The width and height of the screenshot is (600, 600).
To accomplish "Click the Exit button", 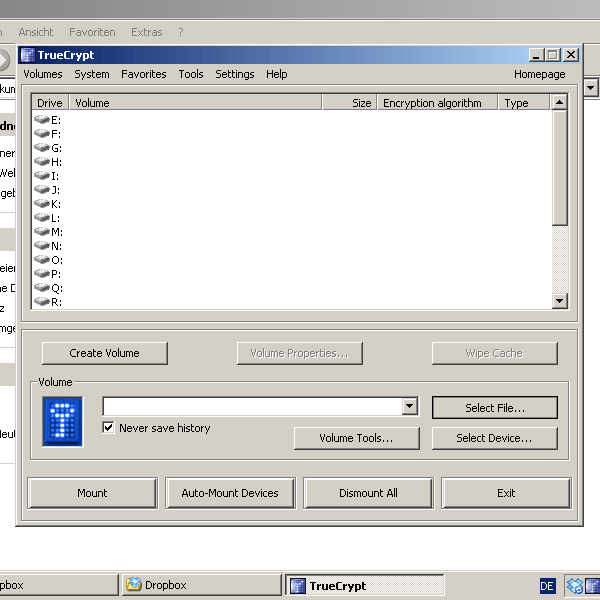I will 506,493.
